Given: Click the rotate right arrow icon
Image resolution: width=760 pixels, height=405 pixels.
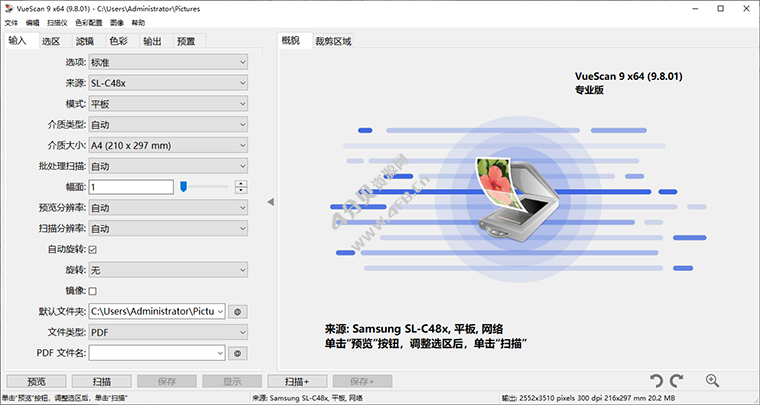Looking at the screenshot, I should (x=677, y=381).
